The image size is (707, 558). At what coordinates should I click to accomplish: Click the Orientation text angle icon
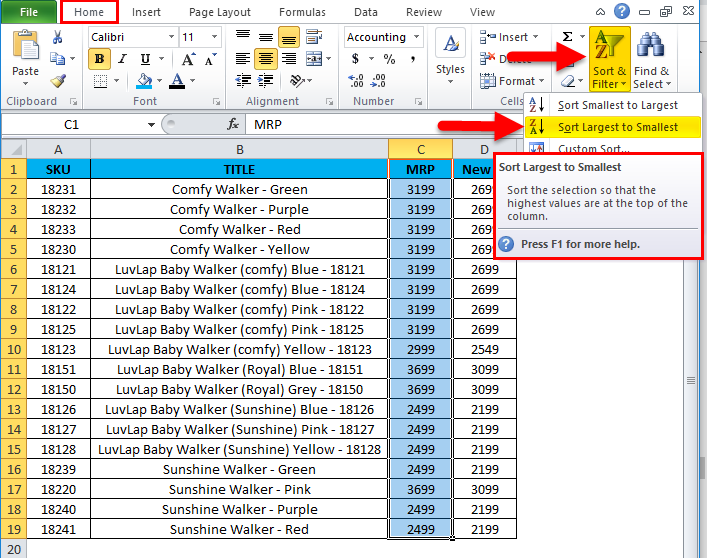tap(297, 81)
